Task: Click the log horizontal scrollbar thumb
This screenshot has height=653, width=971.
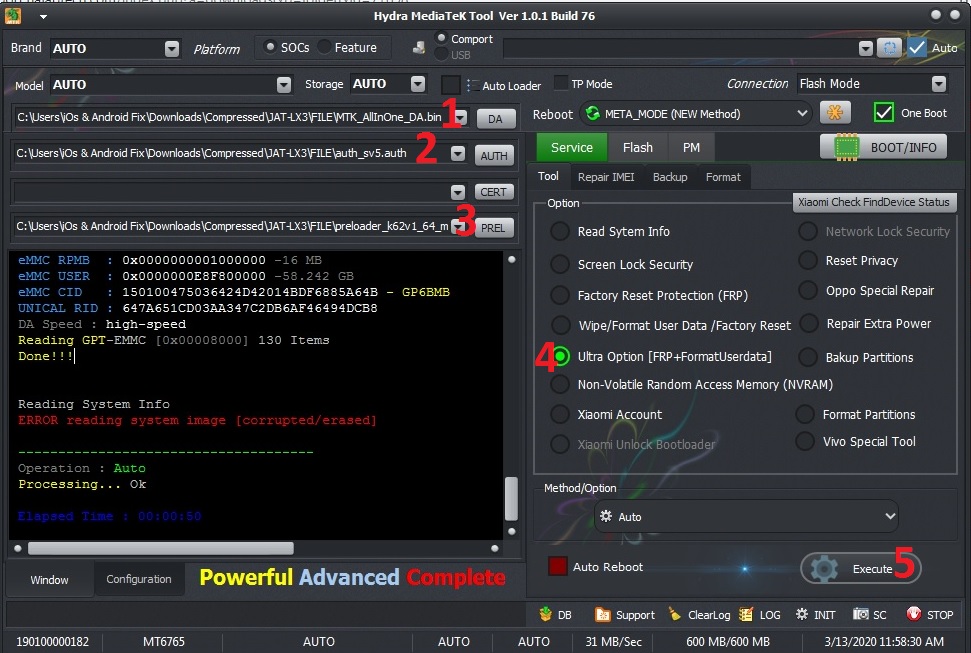Action: (160, 548)
